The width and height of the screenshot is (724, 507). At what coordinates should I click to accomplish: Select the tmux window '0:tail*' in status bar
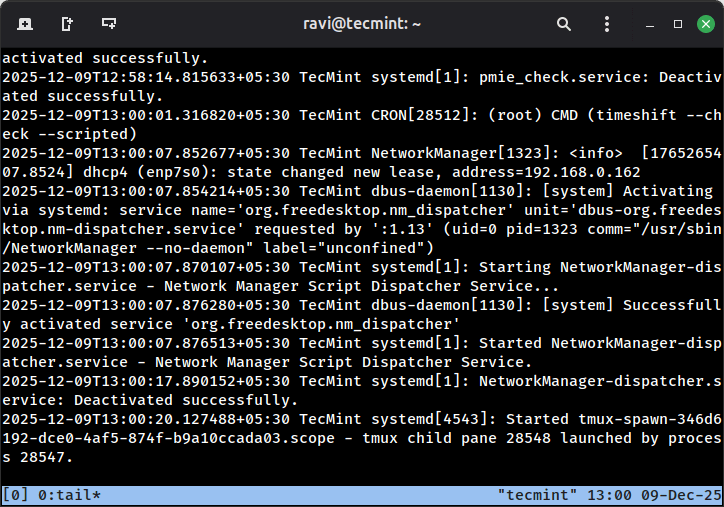click(x=69, y=495)
